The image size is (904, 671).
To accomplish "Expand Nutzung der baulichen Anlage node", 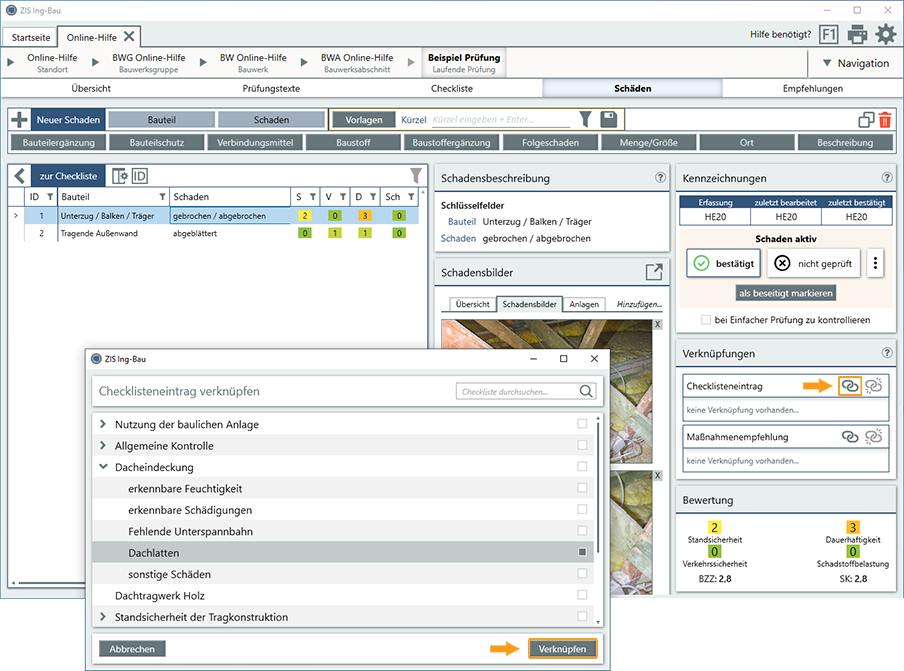I will pos(103,425).
